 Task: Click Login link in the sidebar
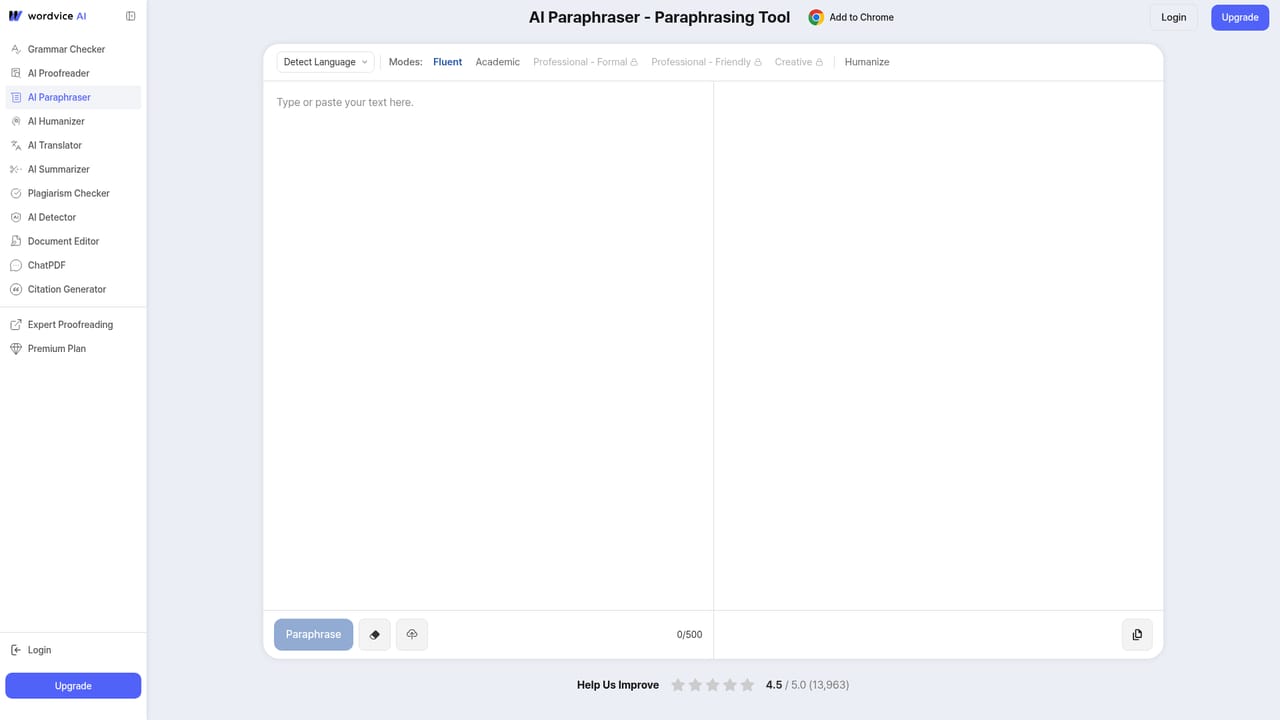[x=39, y=650]
